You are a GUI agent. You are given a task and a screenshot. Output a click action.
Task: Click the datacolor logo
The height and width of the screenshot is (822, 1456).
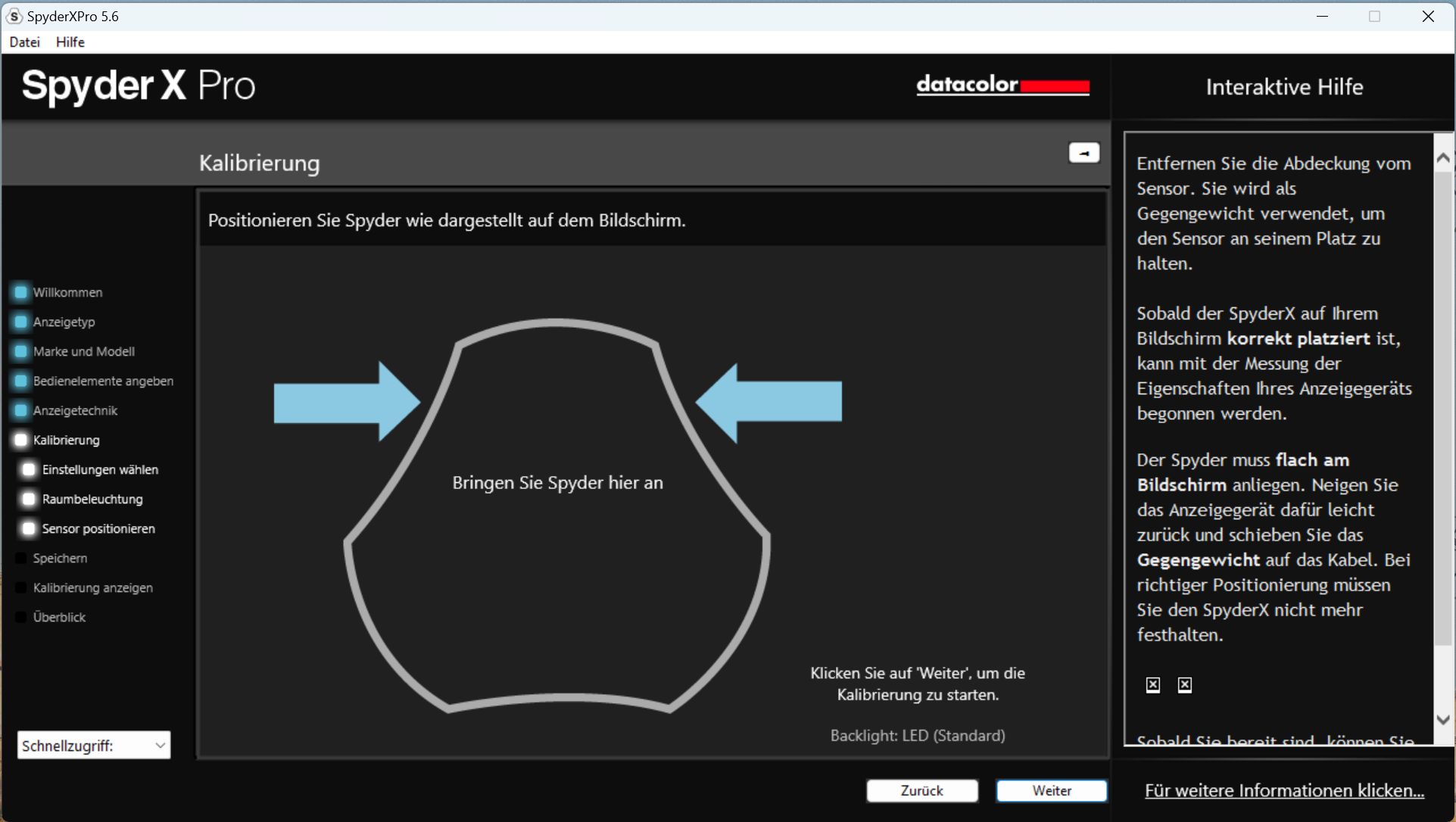pyautogui.click(x=1002, y=84)
